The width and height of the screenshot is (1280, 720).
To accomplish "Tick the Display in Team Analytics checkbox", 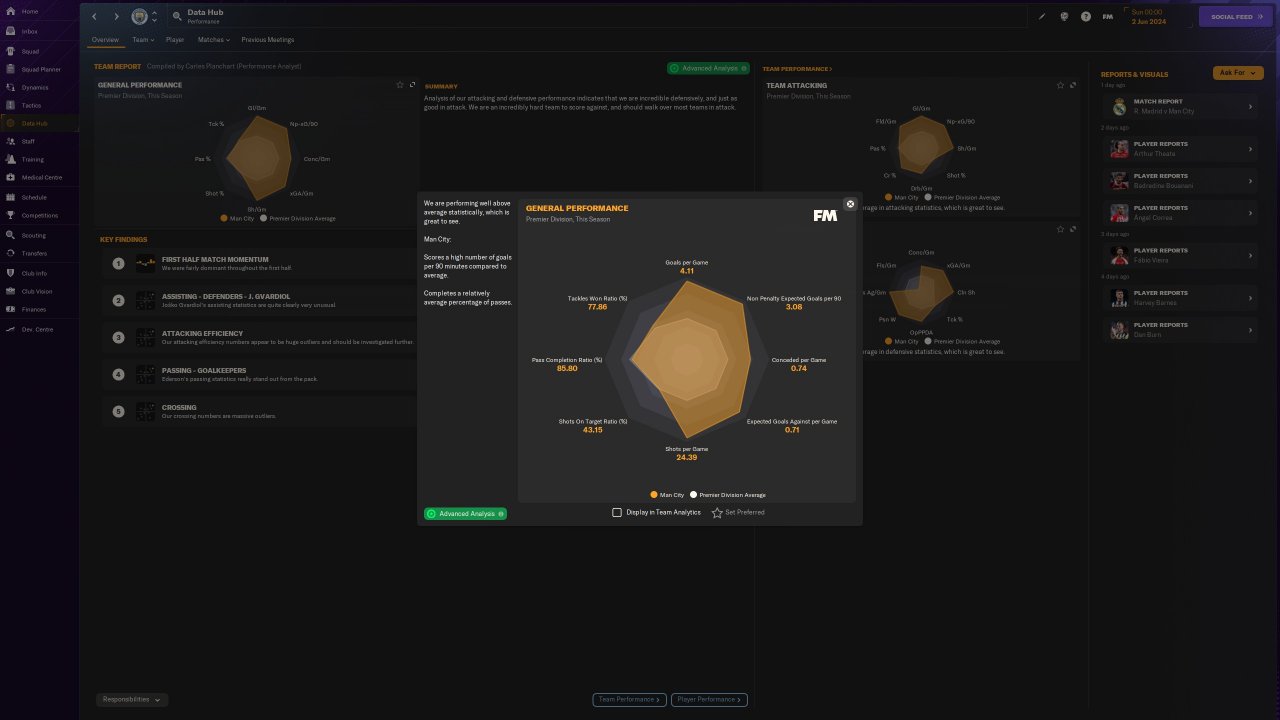I will [x=617, y=512].
